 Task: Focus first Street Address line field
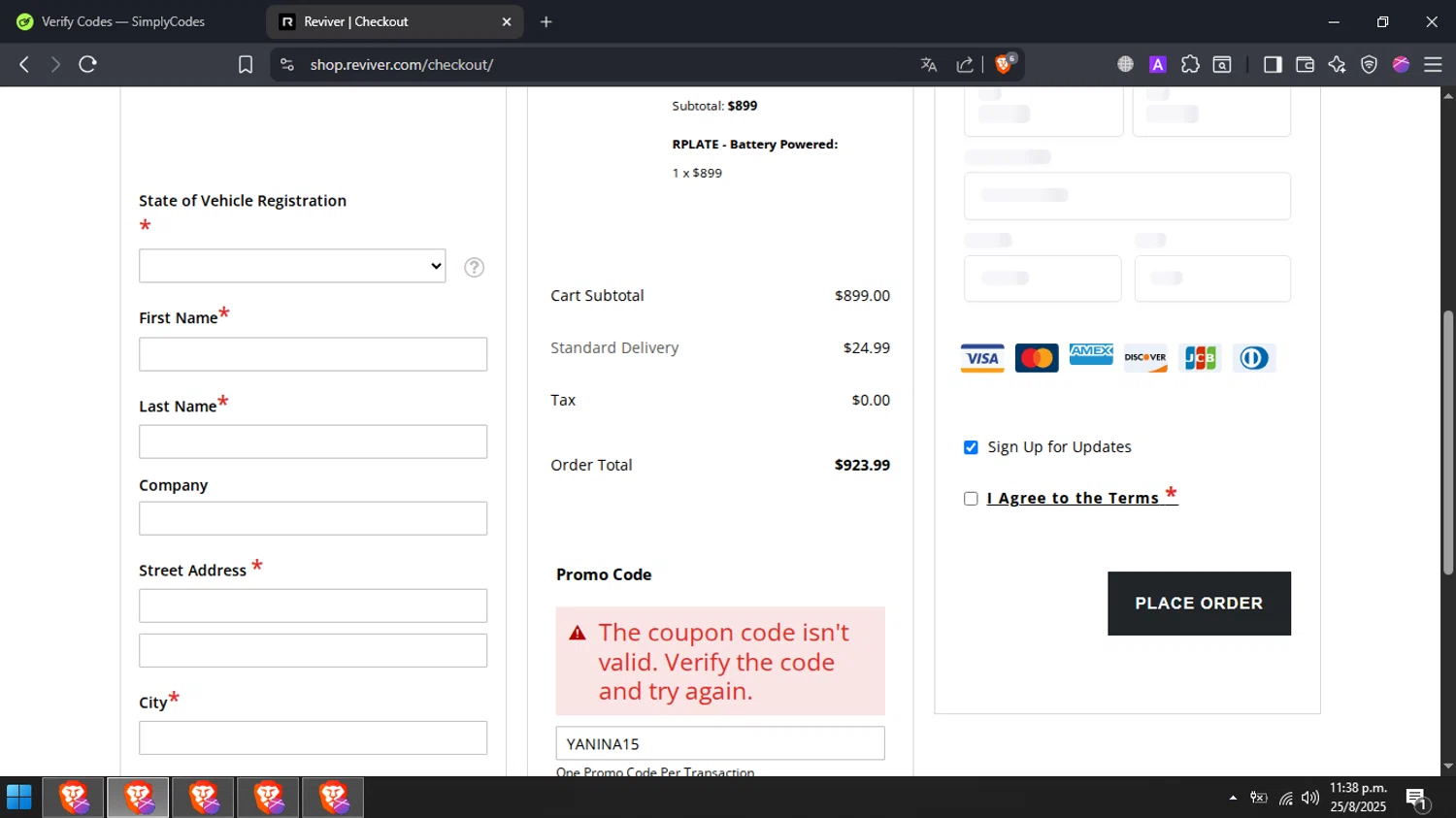pos(313,605)
